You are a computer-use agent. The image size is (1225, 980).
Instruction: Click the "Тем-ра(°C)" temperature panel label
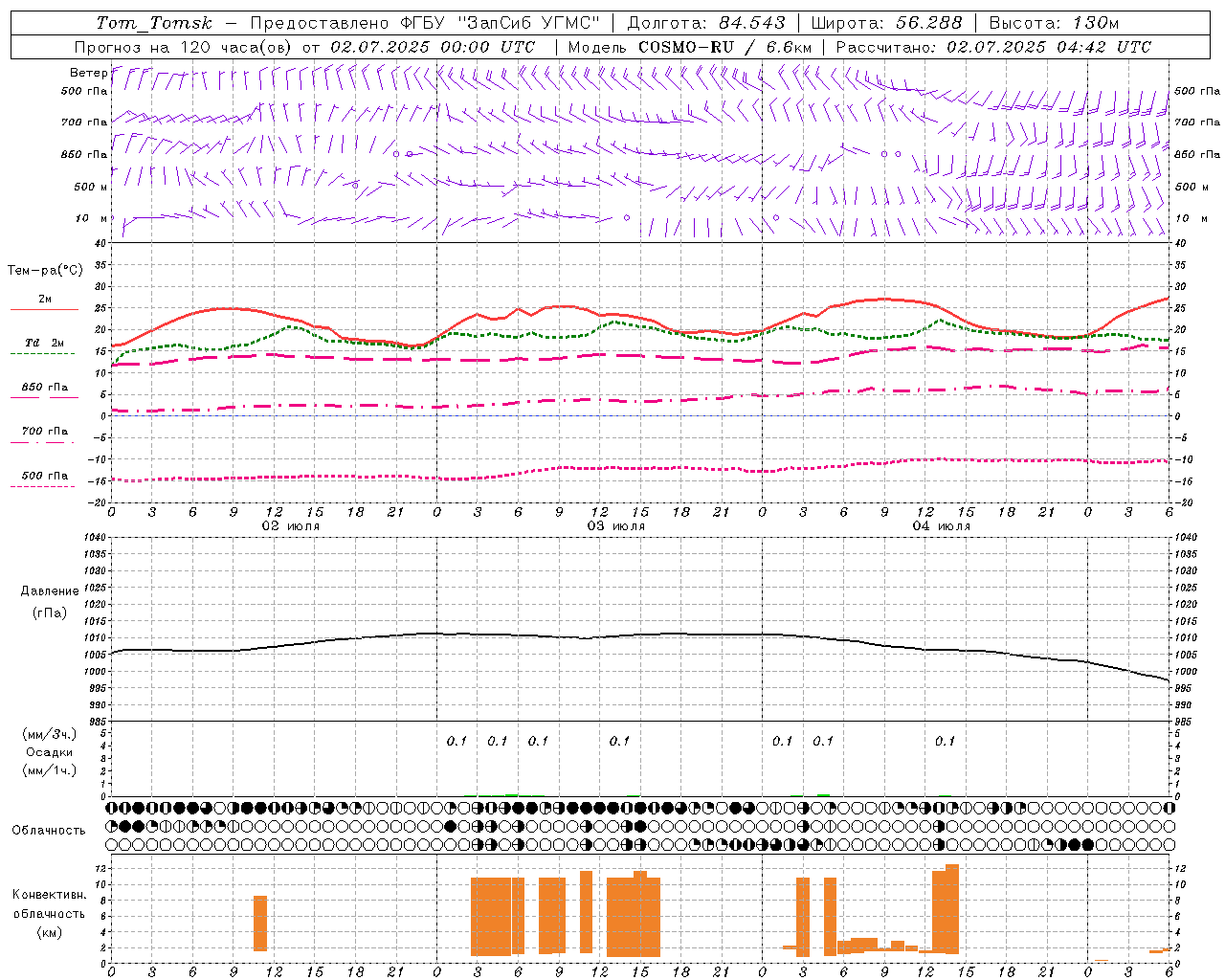coord(45,271)
